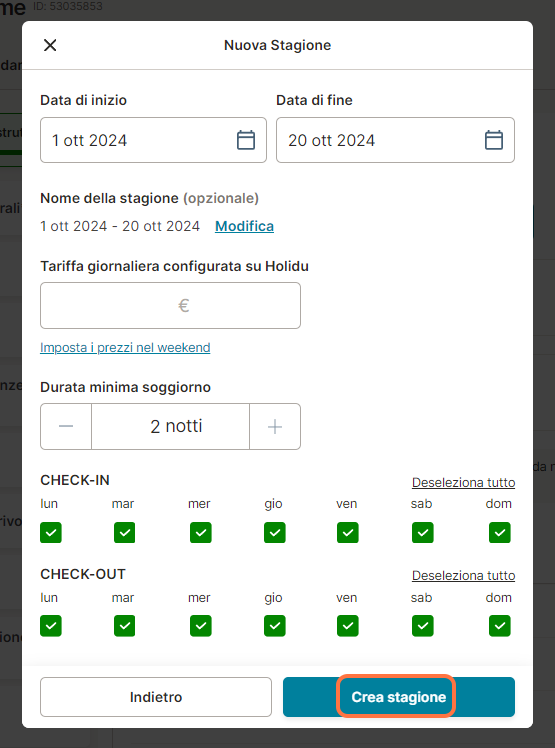Screen dimensions: 555x748
Task: Uncheck Monday check-in checkbox
Action: pos(51,532)
